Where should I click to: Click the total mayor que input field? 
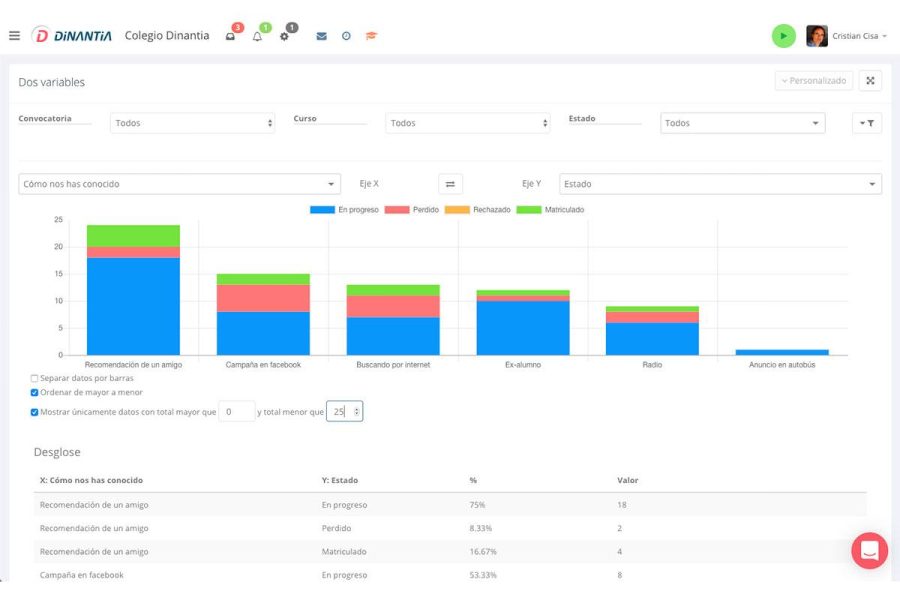point(236,412)
